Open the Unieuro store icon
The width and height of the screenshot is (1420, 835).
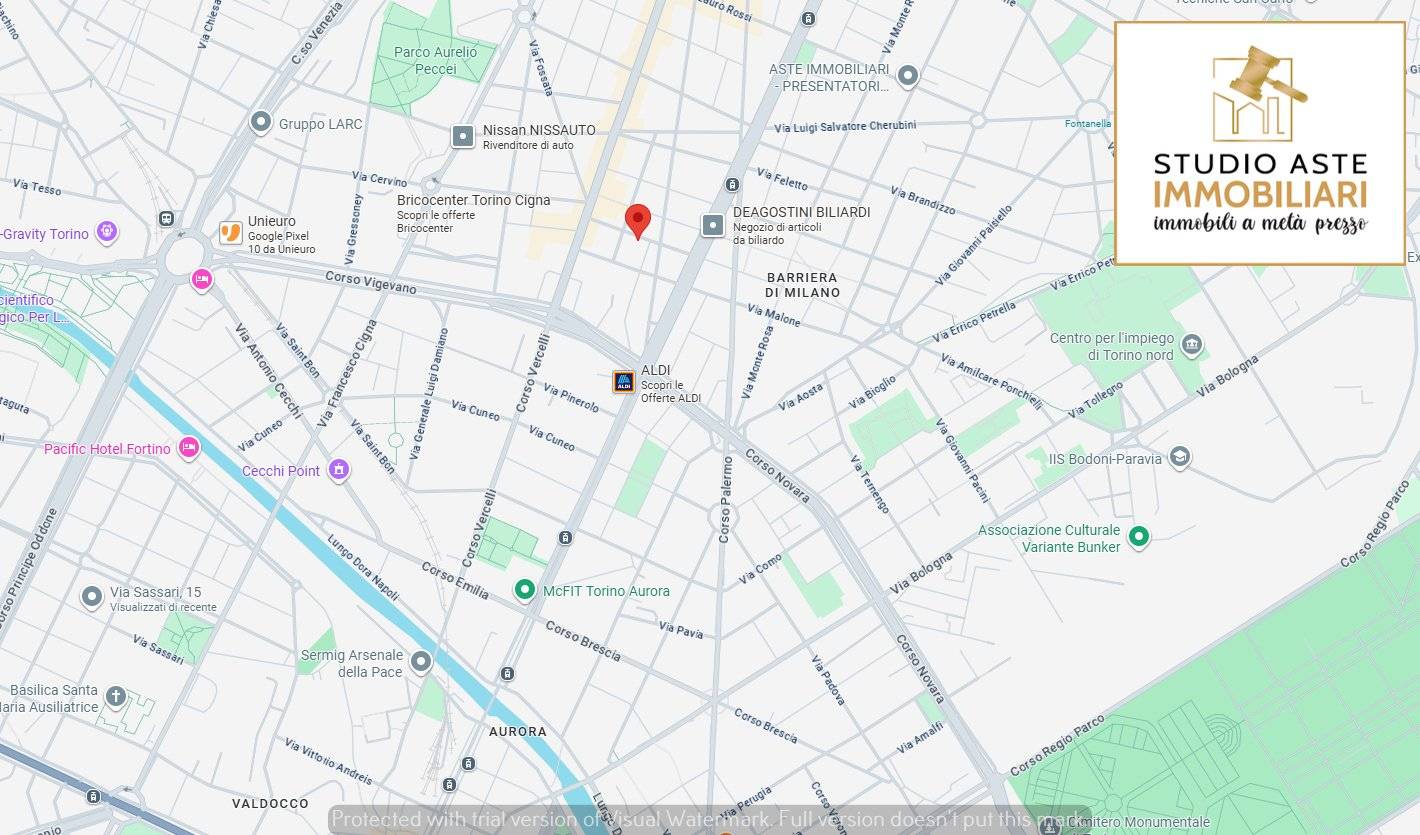pyautogui.click(x=231, y=233)
